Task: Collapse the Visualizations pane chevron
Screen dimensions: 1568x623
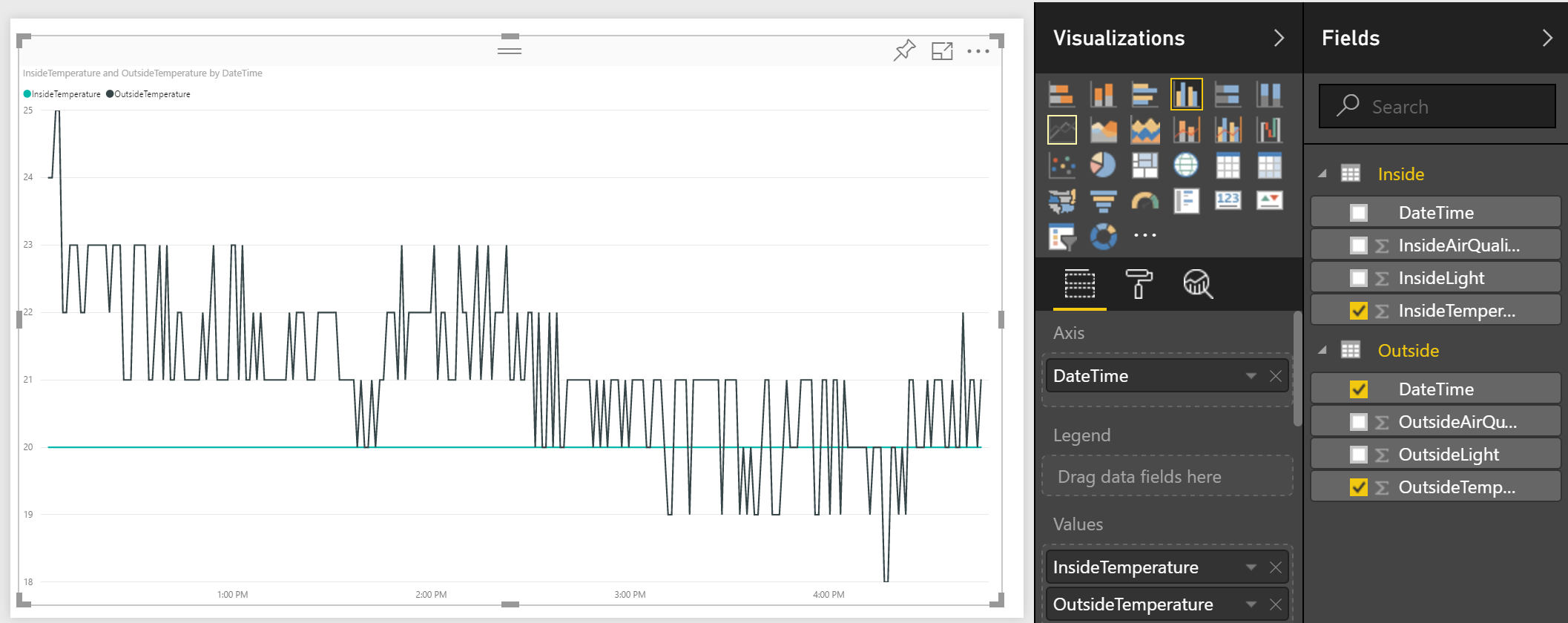Action: (1279, 38)
